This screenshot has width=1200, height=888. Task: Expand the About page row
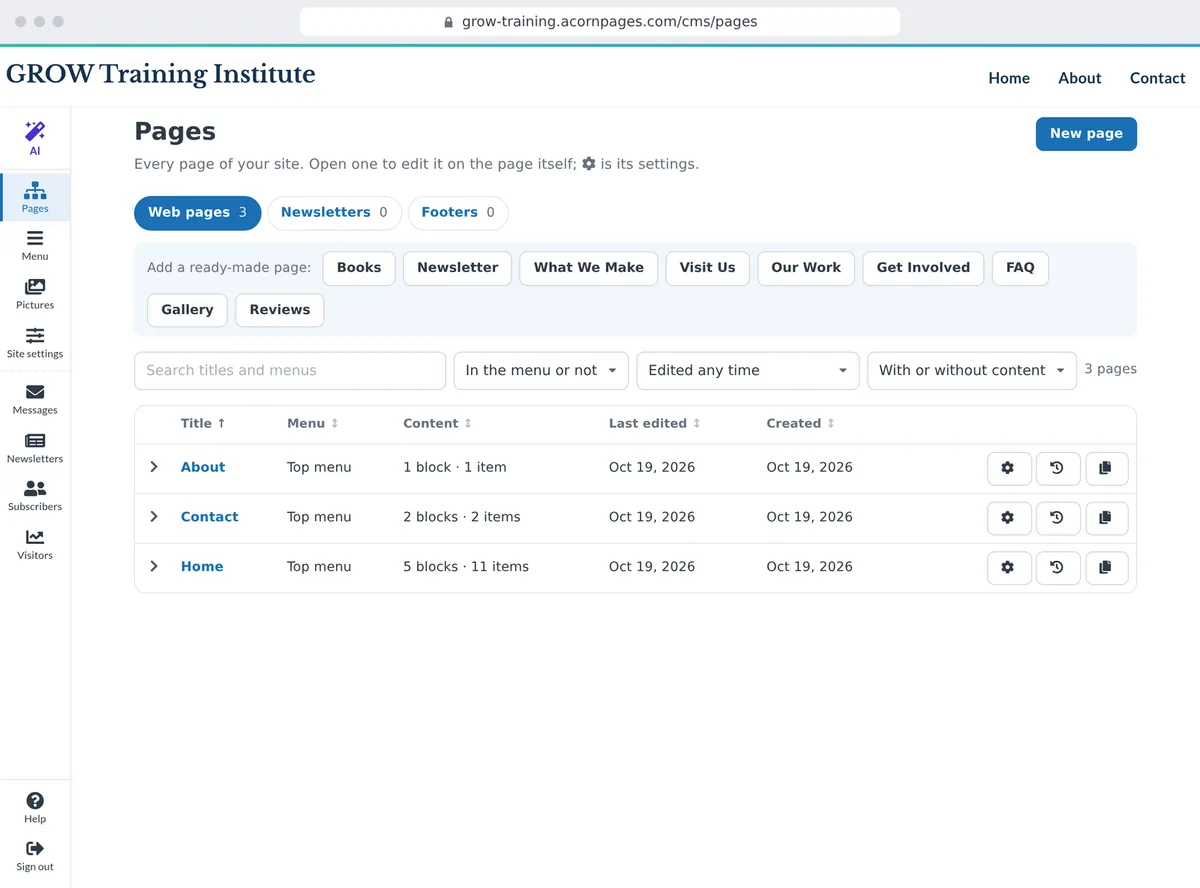[154, 467]
